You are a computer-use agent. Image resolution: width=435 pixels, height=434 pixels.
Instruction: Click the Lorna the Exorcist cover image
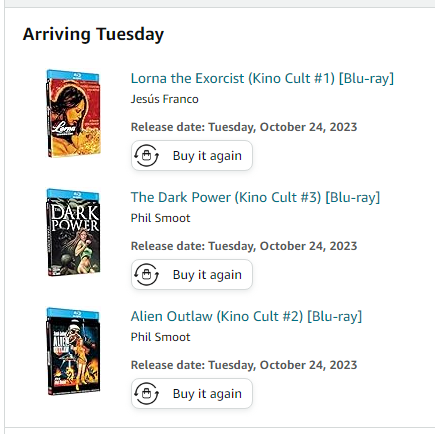(73, 113)
